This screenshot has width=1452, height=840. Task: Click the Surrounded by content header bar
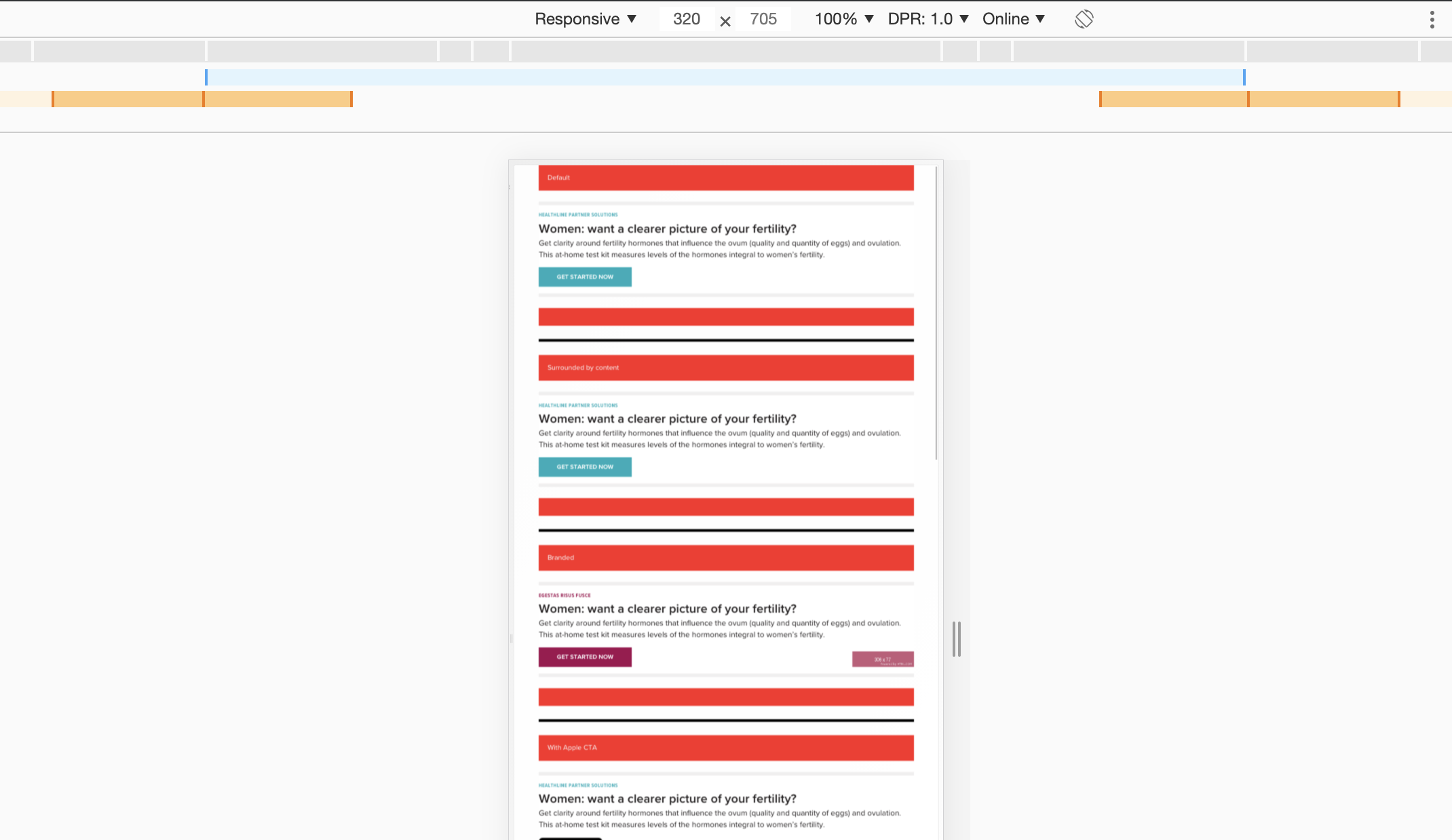pyautogui.click(x=726, y=368)
